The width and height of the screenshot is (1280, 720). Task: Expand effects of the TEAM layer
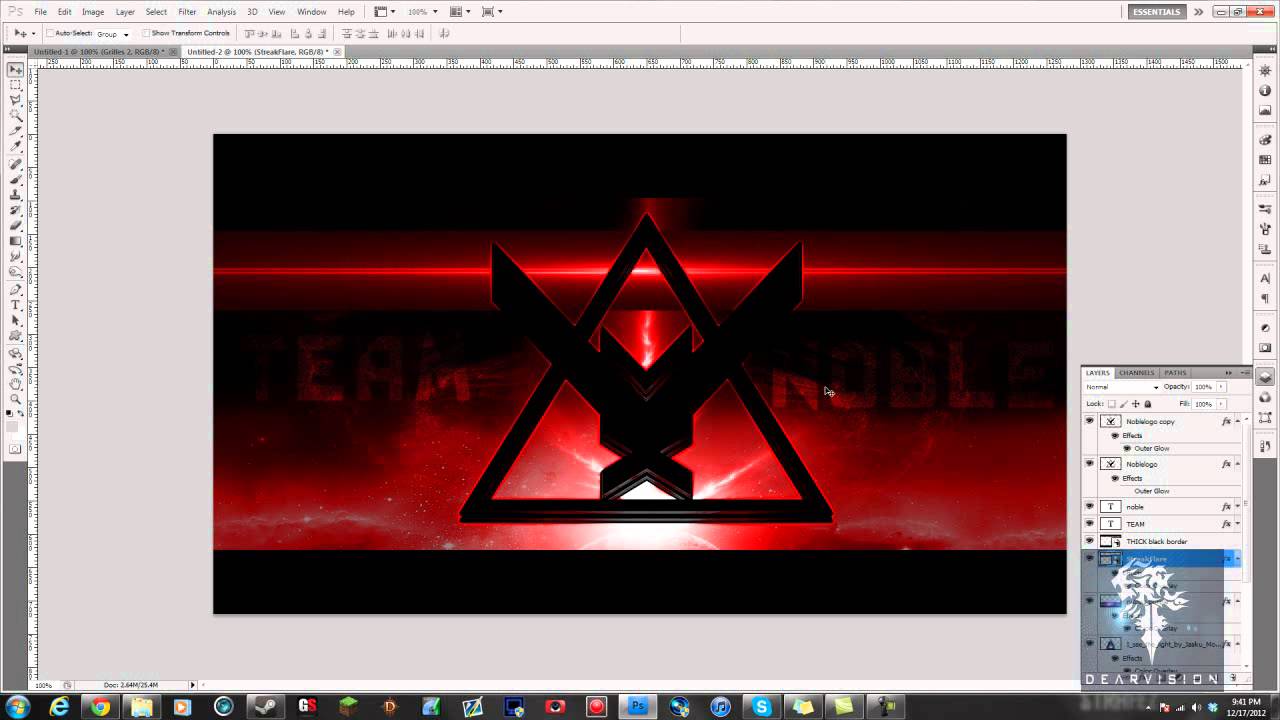click(1238, 524)
